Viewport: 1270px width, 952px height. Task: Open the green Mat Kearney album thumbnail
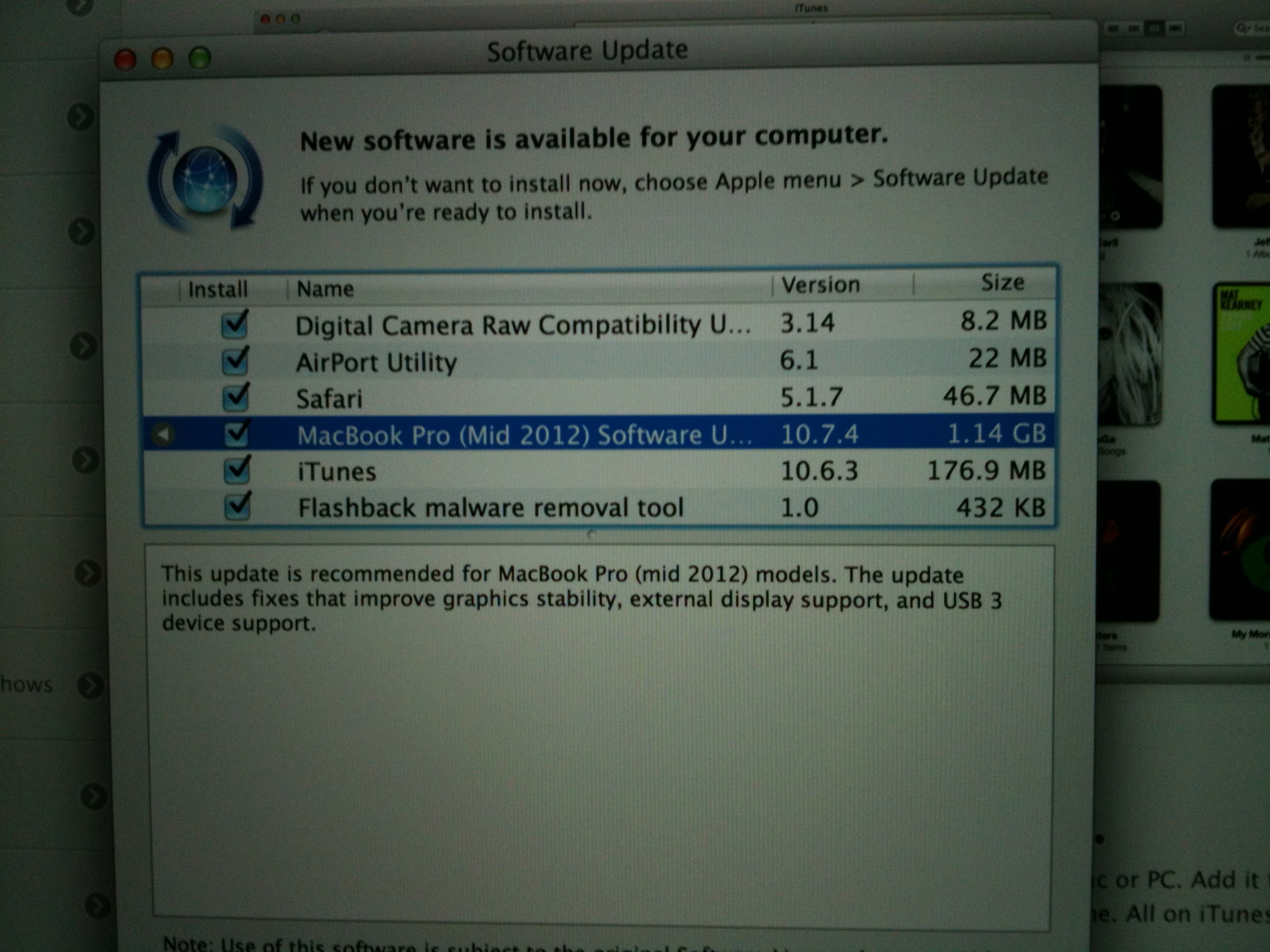1240,353
